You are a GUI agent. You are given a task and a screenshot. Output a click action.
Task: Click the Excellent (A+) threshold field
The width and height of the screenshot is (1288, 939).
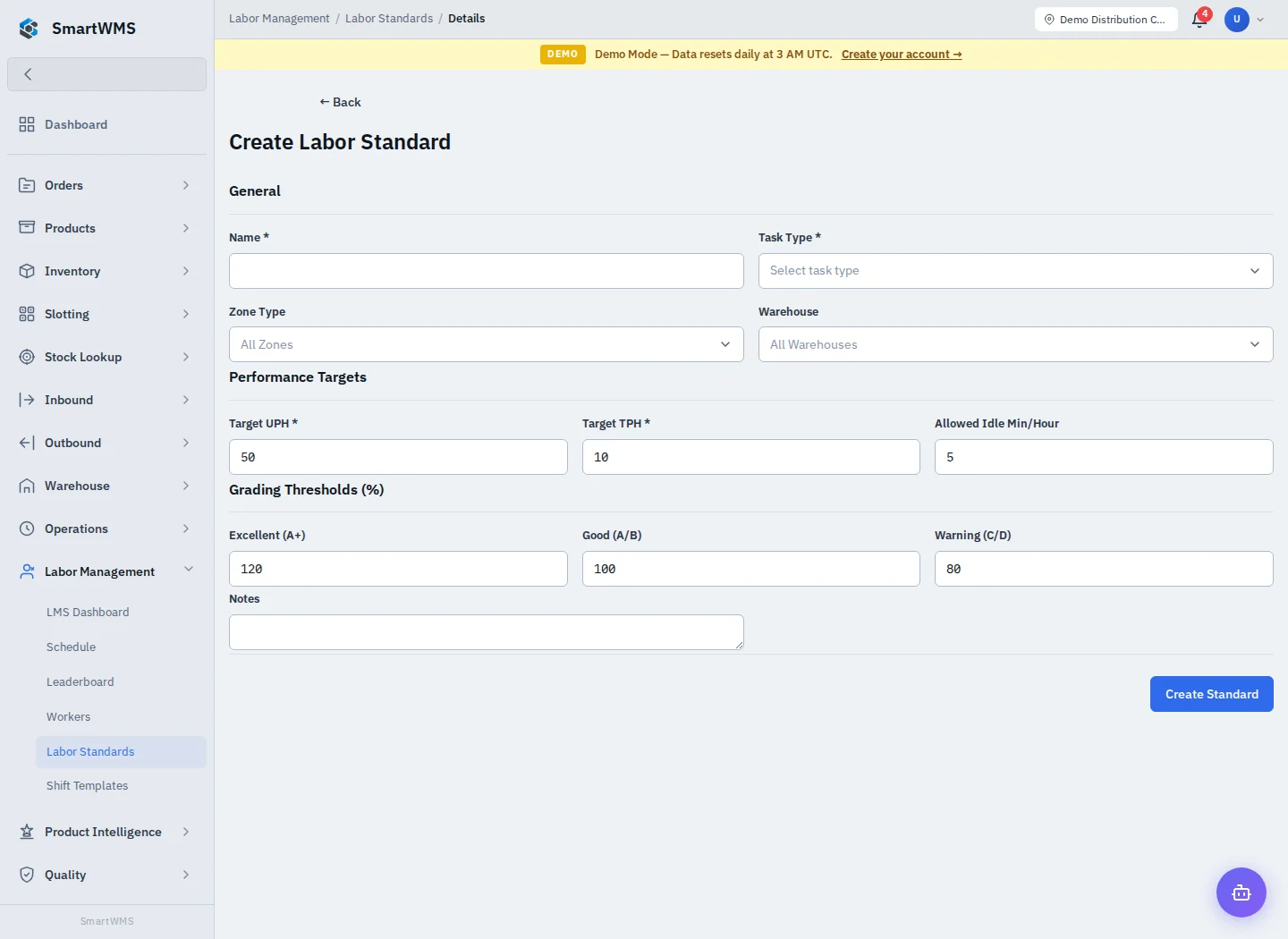(x=398, y=569)
